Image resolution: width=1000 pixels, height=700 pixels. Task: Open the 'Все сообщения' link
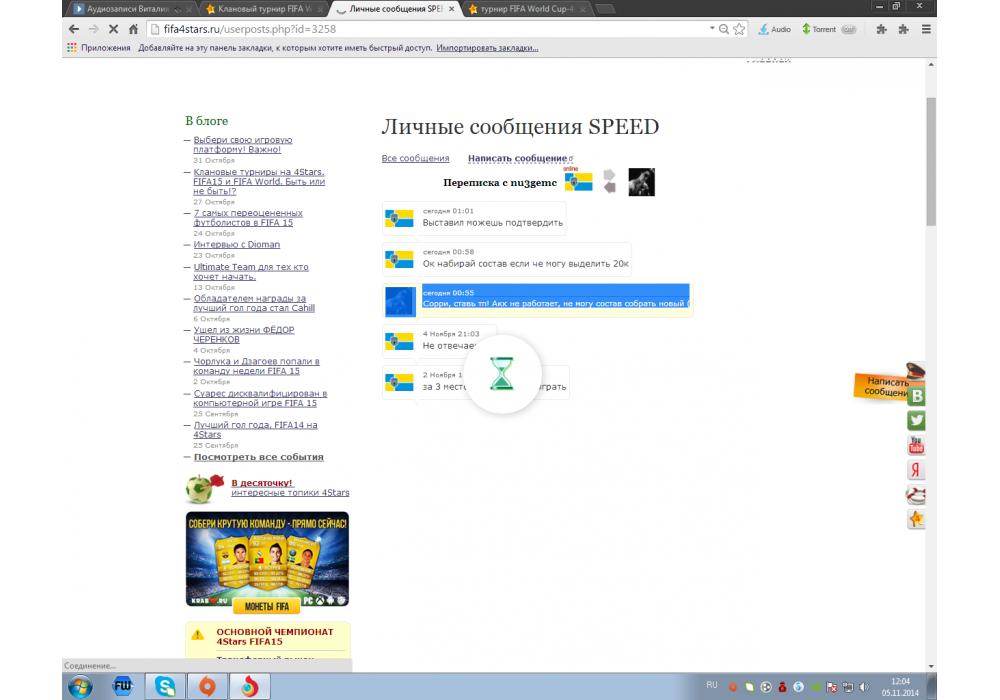pyautogui.click(x=415, y=158)
